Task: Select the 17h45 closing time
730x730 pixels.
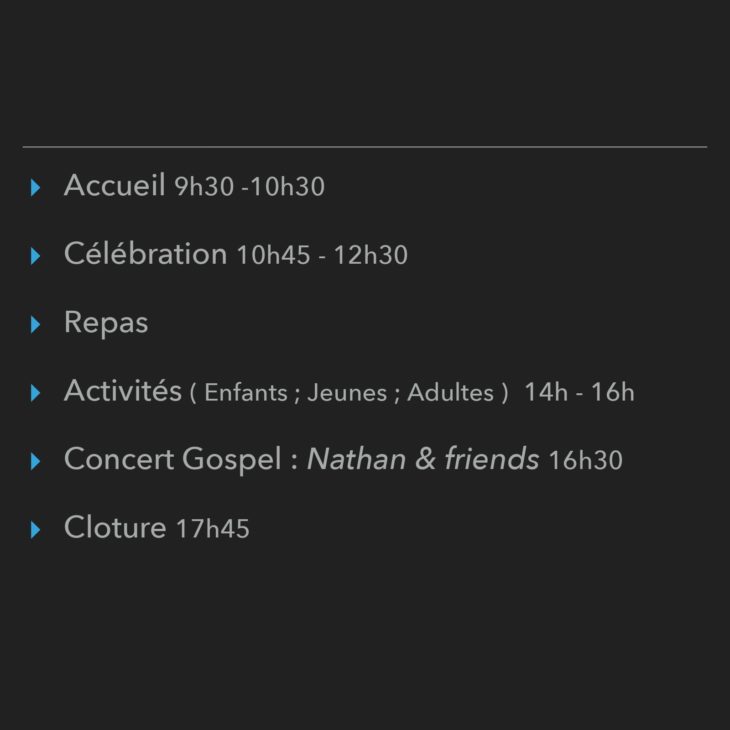Action: coord(213,529)
